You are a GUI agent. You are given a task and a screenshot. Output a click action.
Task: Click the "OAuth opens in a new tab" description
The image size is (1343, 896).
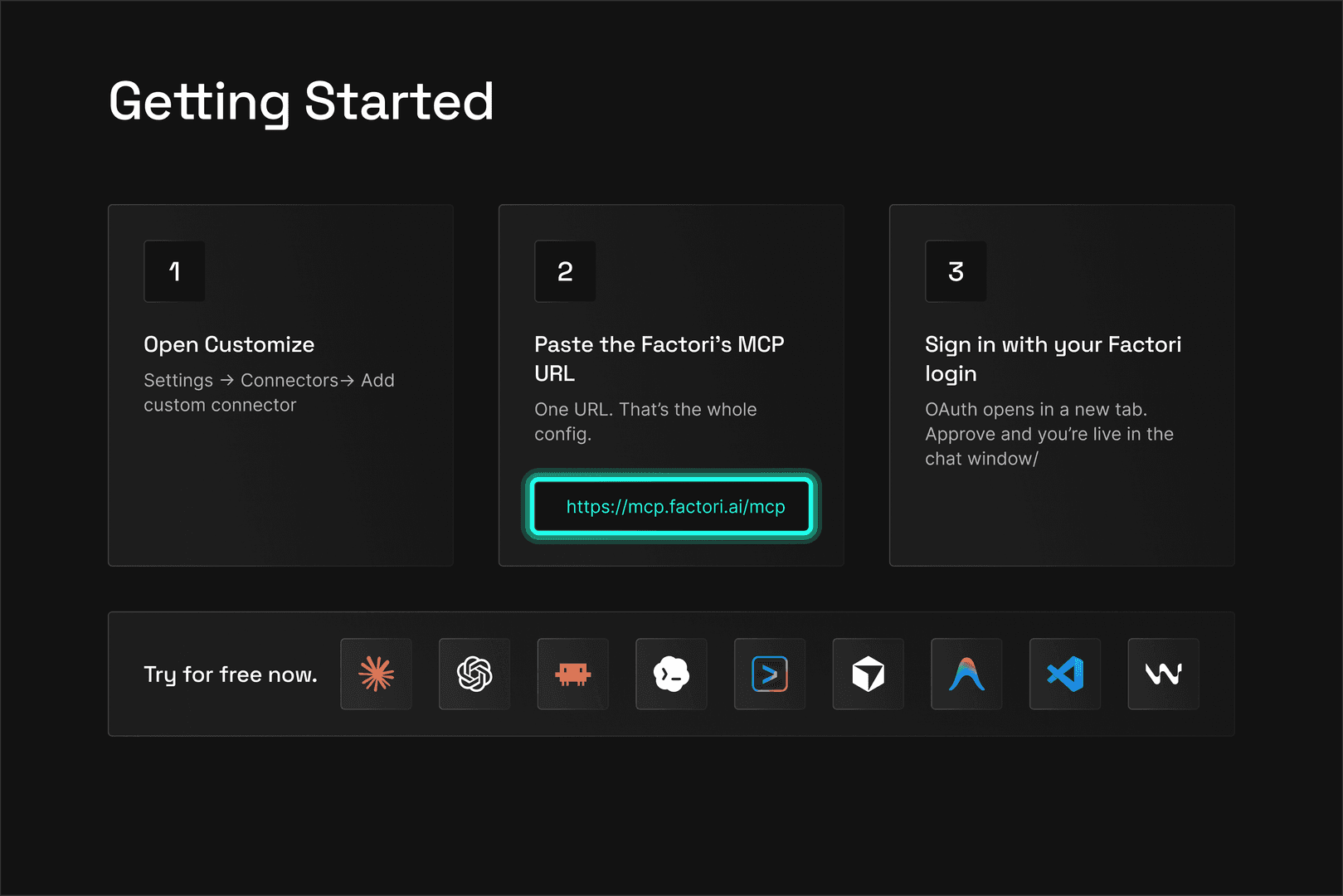pos(1049,434)
